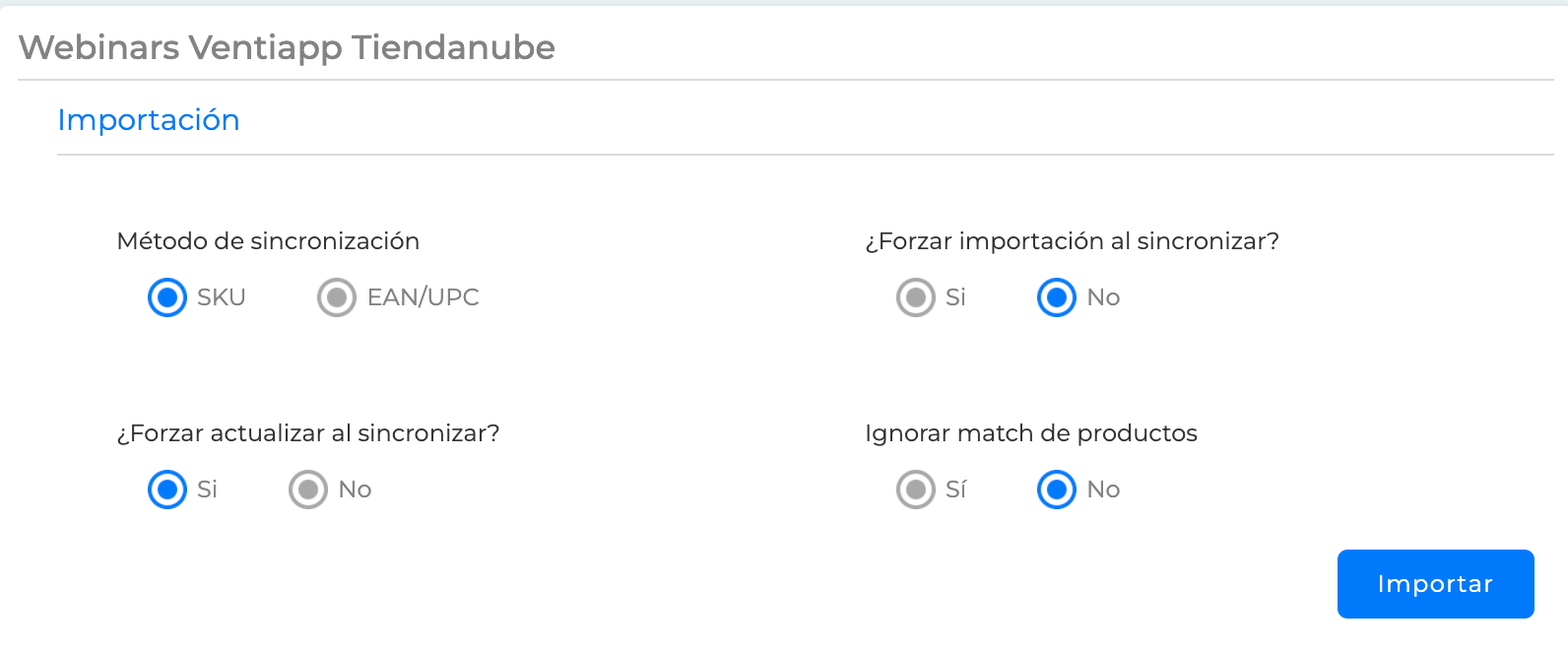Click the Si text under Forzar importación
Screen dimensions: 1568x654
tap(956, 297)
